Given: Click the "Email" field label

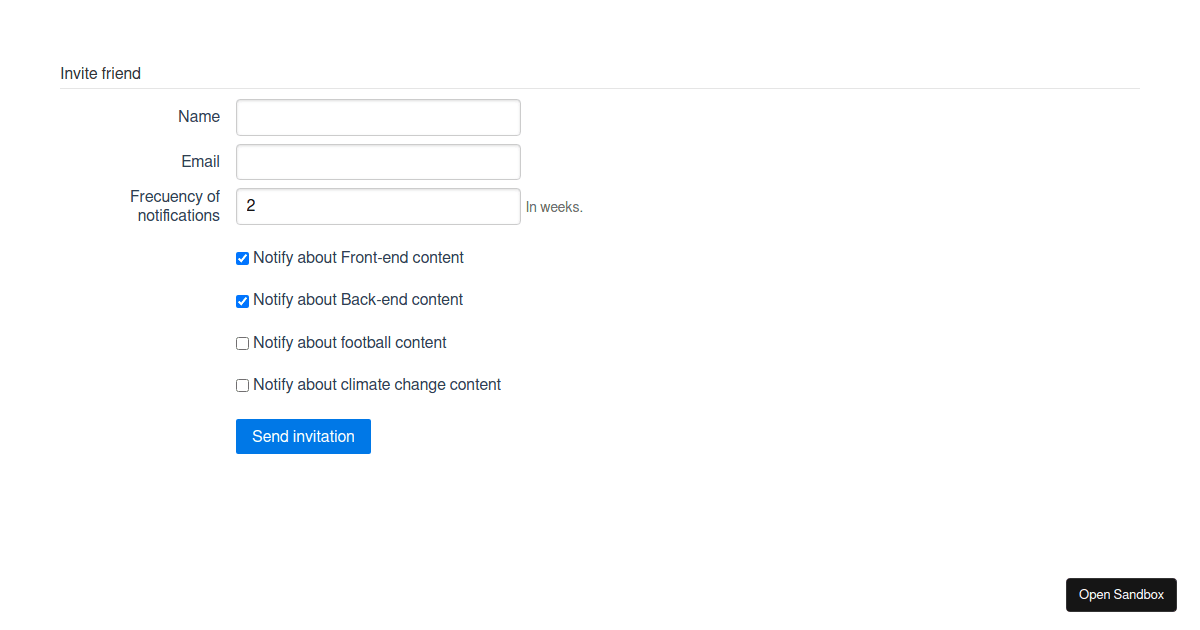Looking at the screenshot, I should (200, 162).
